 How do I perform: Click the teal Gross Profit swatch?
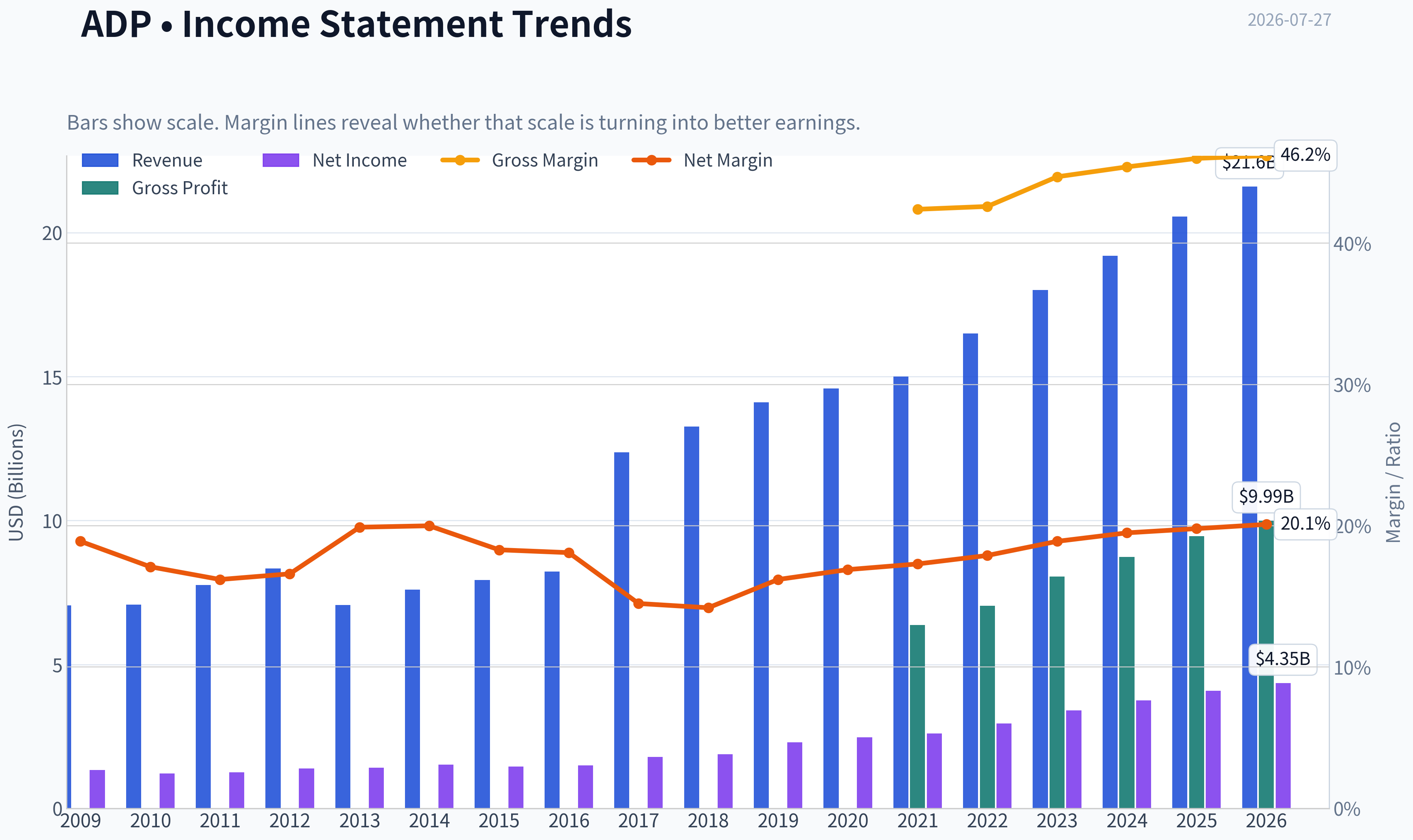[x=100, y=188]
